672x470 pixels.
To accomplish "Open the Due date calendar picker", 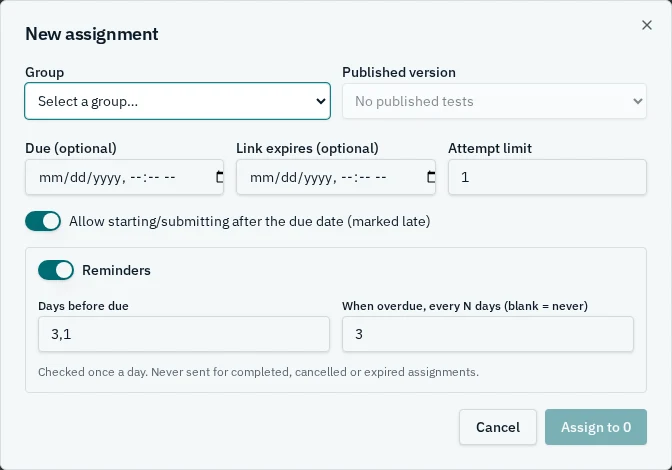I will (x=219, y=177).
